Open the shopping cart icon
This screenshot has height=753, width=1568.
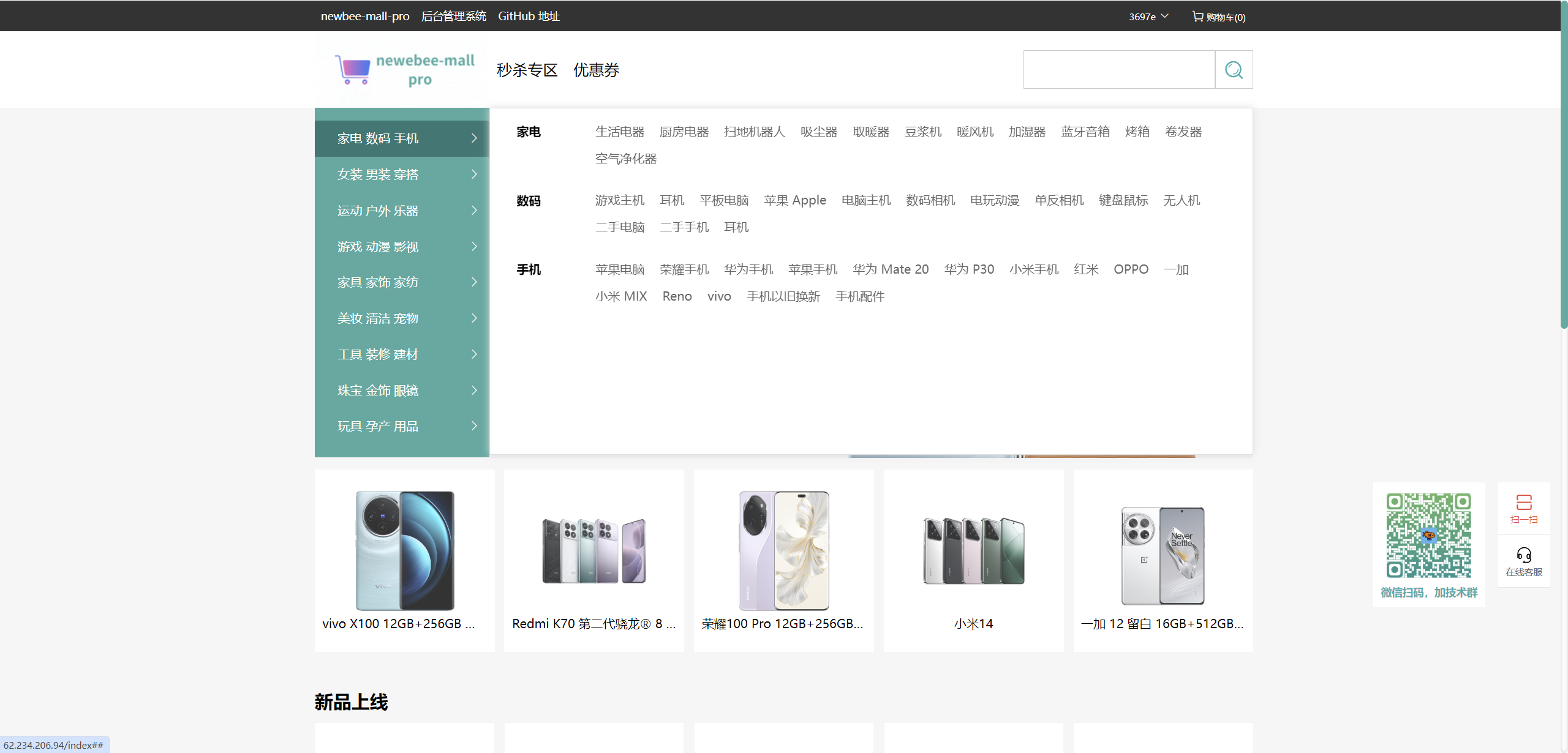(1197, 17)
